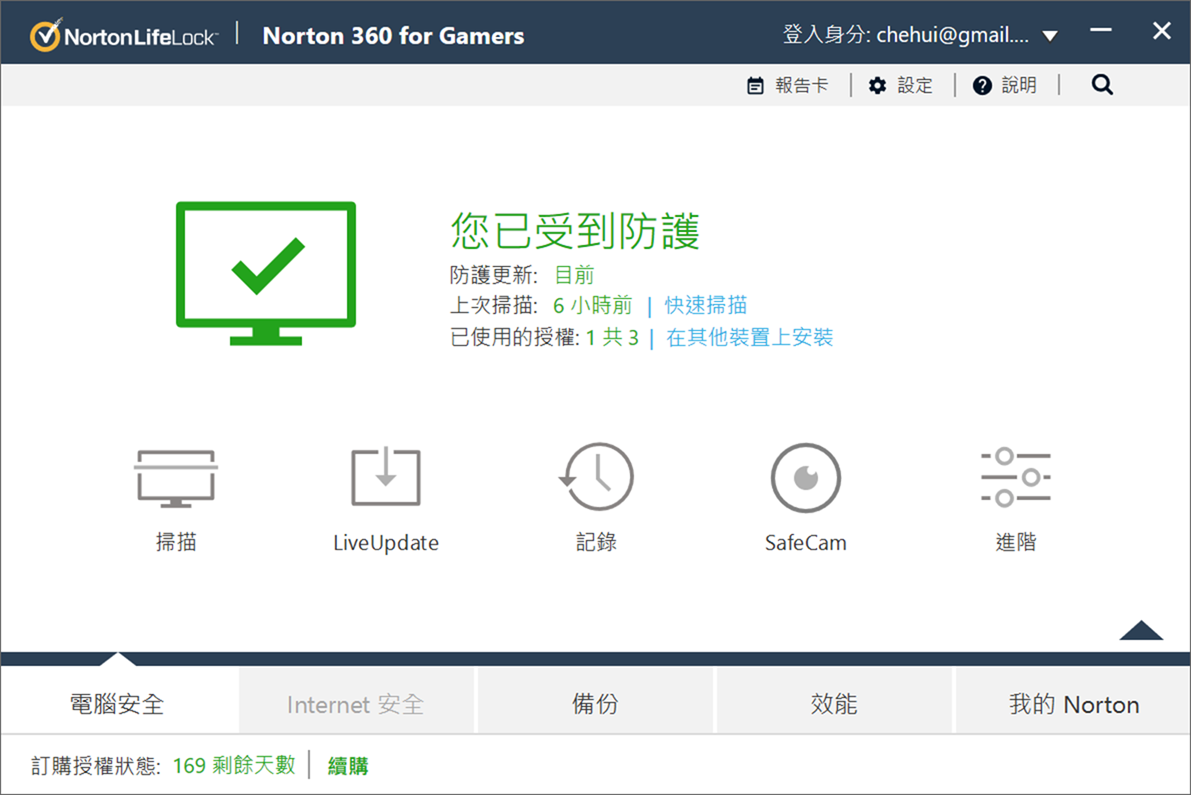Click the green protected monitor icon

pyautogui.click(x=266, y=272)
